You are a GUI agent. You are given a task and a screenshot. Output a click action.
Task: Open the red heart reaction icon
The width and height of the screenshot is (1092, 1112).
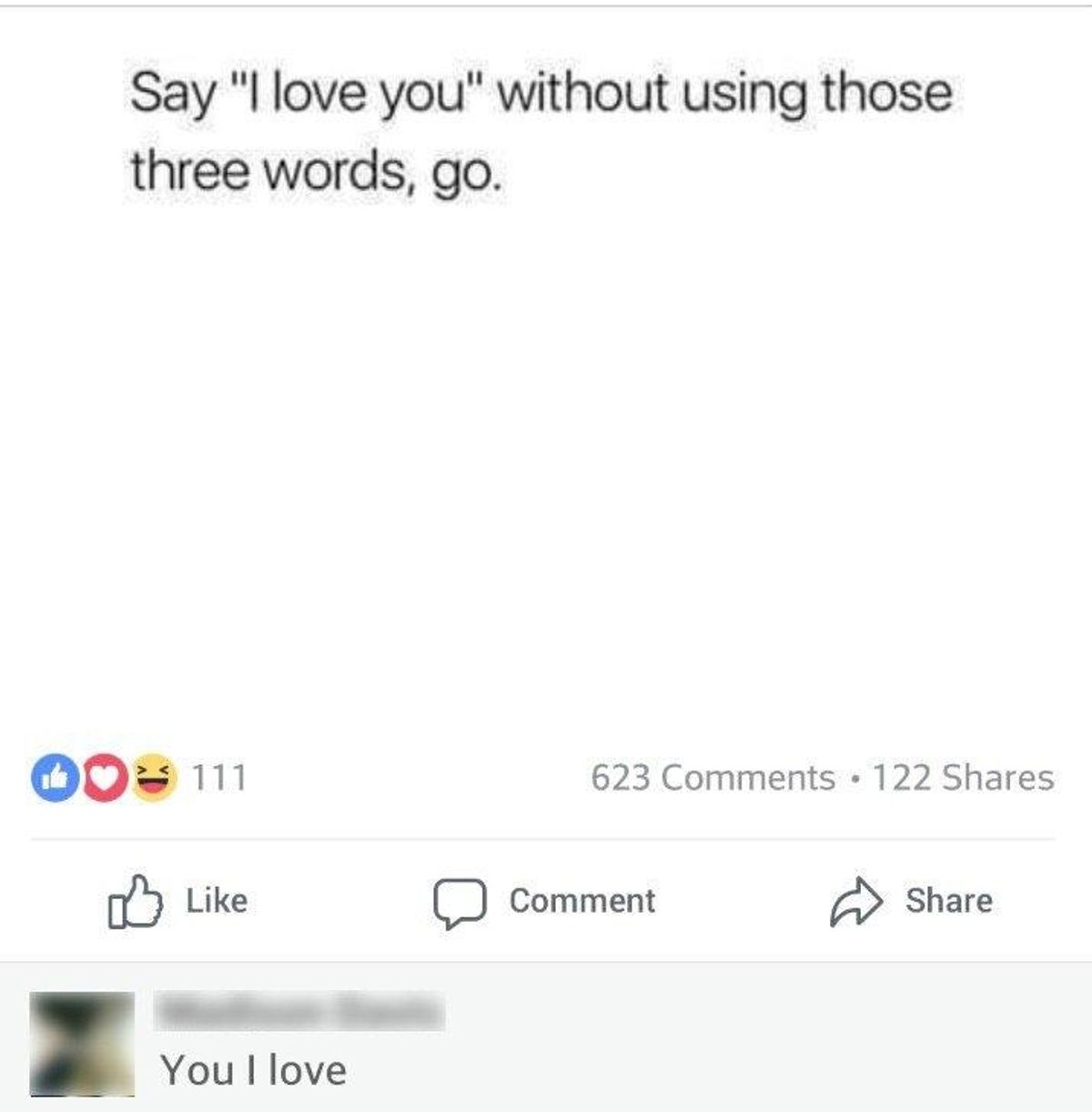click(x=106, y=777)
